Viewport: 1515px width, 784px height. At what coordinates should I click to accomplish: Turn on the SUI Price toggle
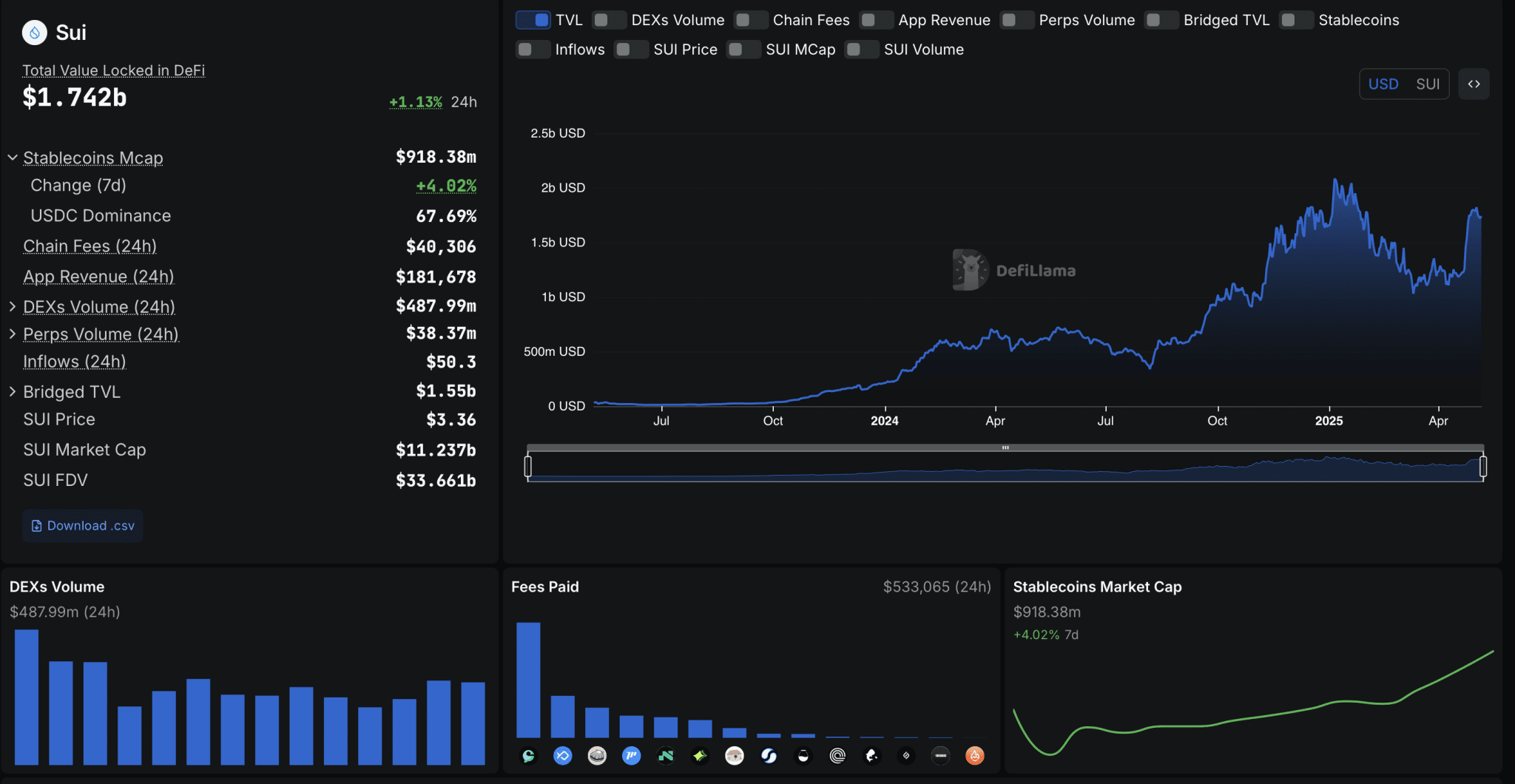tap(631, 50)
